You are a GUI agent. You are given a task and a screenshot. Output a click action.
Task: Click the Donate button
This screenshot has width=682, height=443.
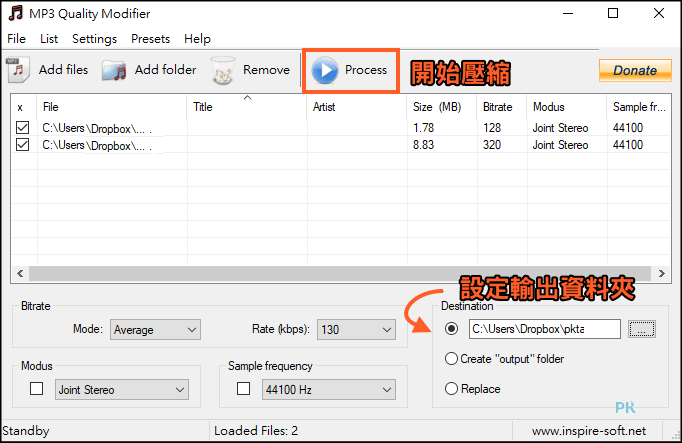(x=635, y=70)
